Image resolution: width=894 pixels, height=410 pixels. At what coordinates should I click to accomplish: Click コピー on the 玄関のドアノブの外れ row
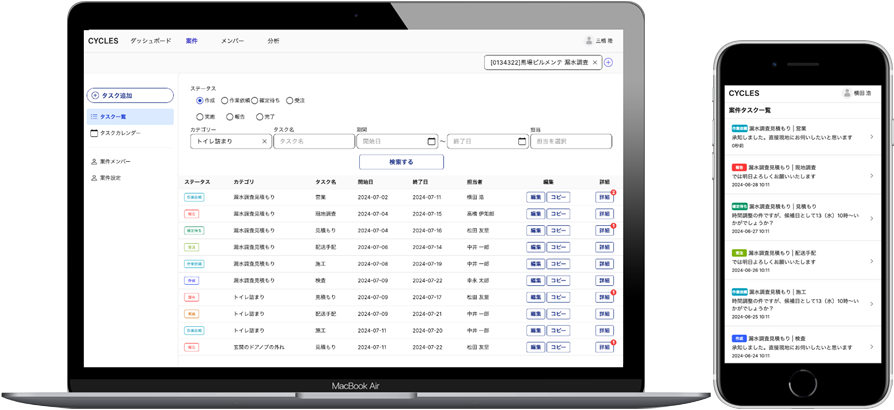point(558,347)
